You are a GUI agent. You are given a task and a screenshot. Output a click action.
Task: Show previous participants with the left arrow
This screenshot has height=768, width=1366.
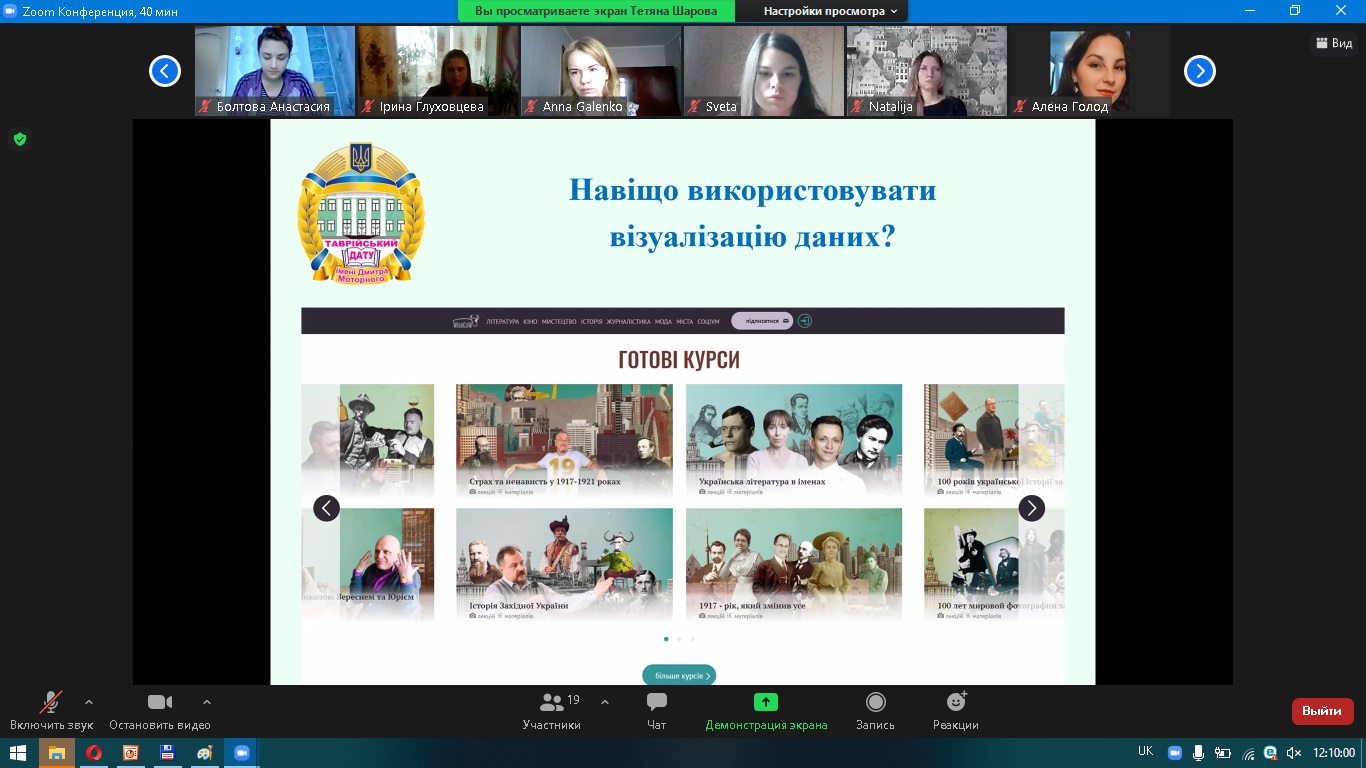click(165, 71)
